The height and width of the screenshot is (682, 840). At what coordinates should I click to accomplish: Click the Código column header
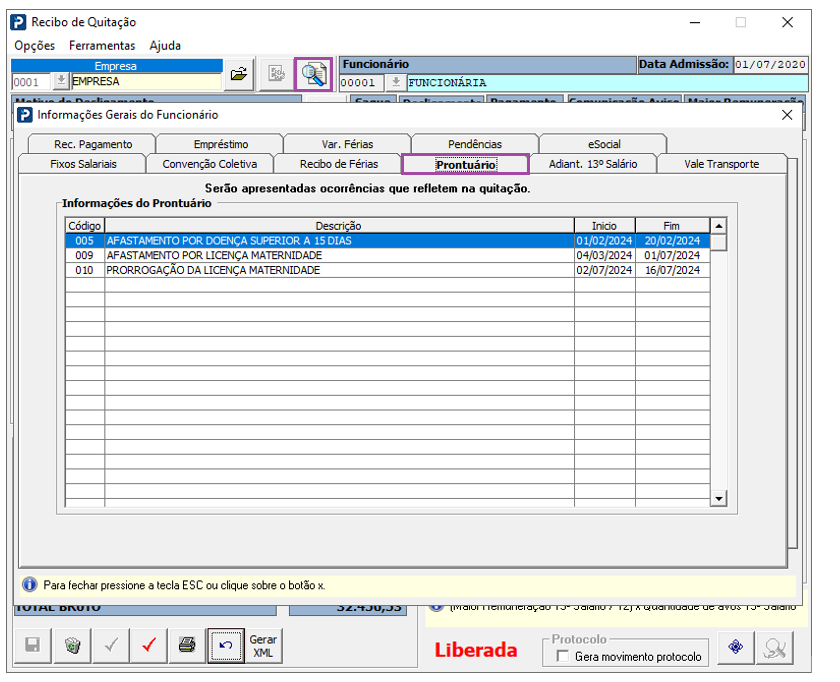pos(85,226)
